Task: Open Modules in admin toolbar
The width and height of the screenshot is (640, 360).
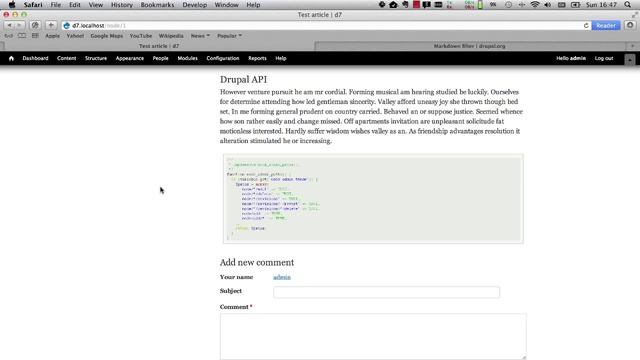Action: [x=187, y=58]
